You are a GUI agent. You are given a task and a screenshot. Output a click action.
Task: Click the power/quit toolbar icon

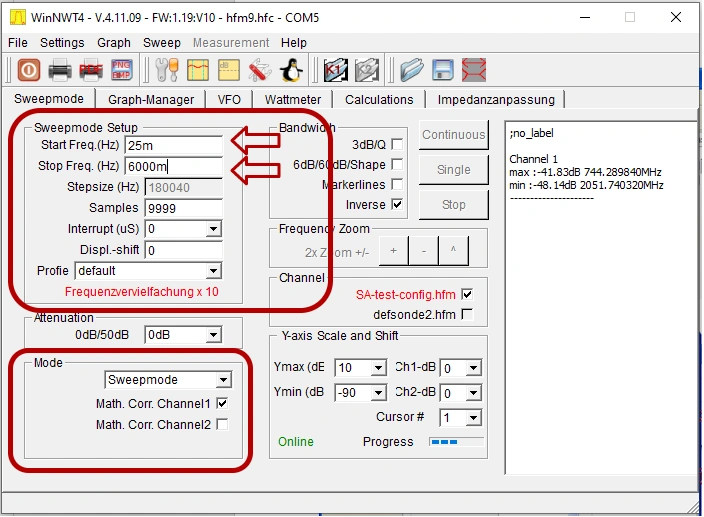(29, 70)
